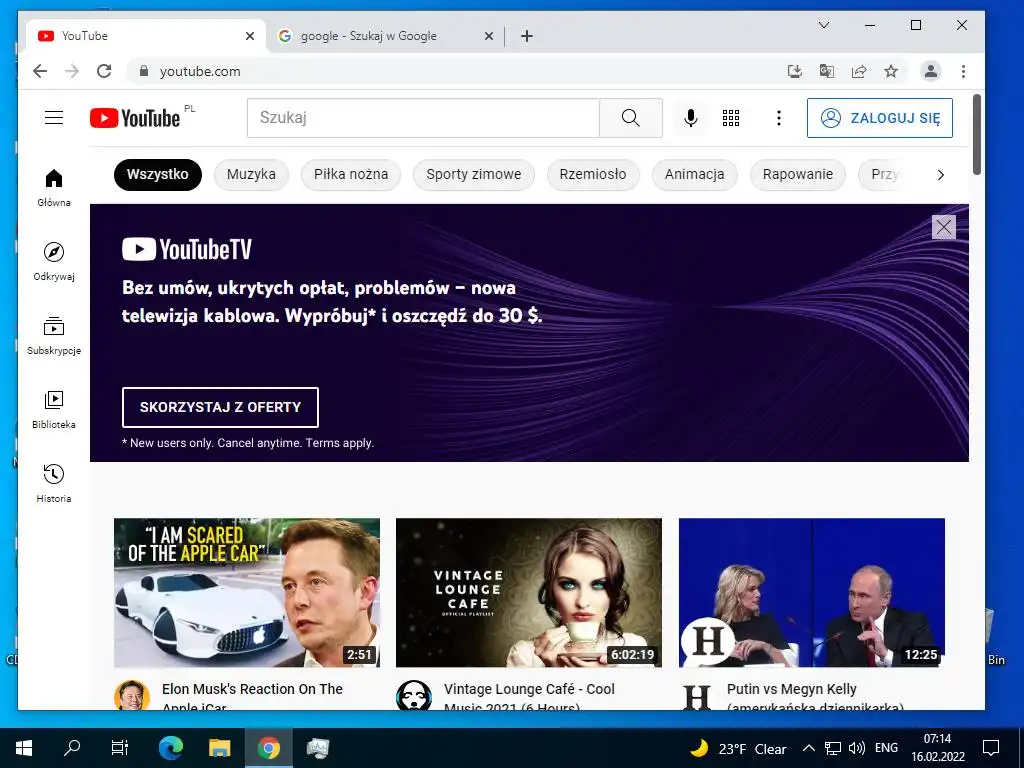
Task: Open a new Chrome tab
Action: click(x=526, y=36)
